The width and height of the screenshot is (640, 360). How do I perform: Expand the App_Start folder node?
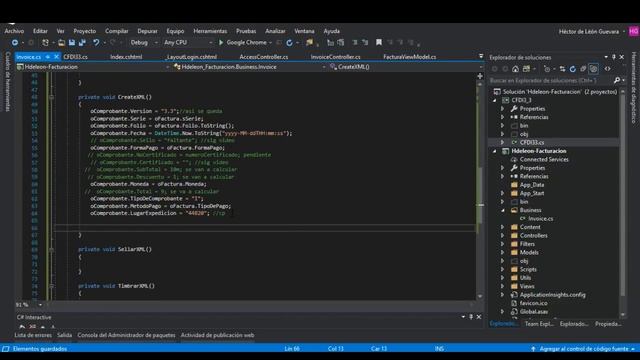coord(503,193)
